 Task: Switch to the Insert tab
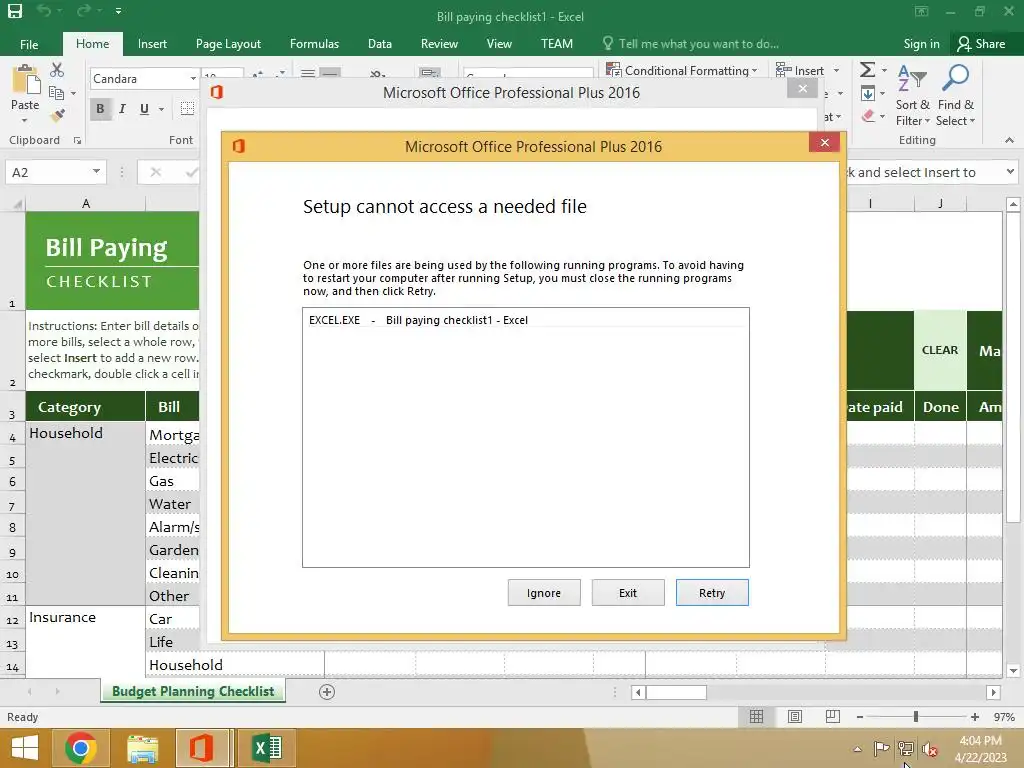point(152,44)
